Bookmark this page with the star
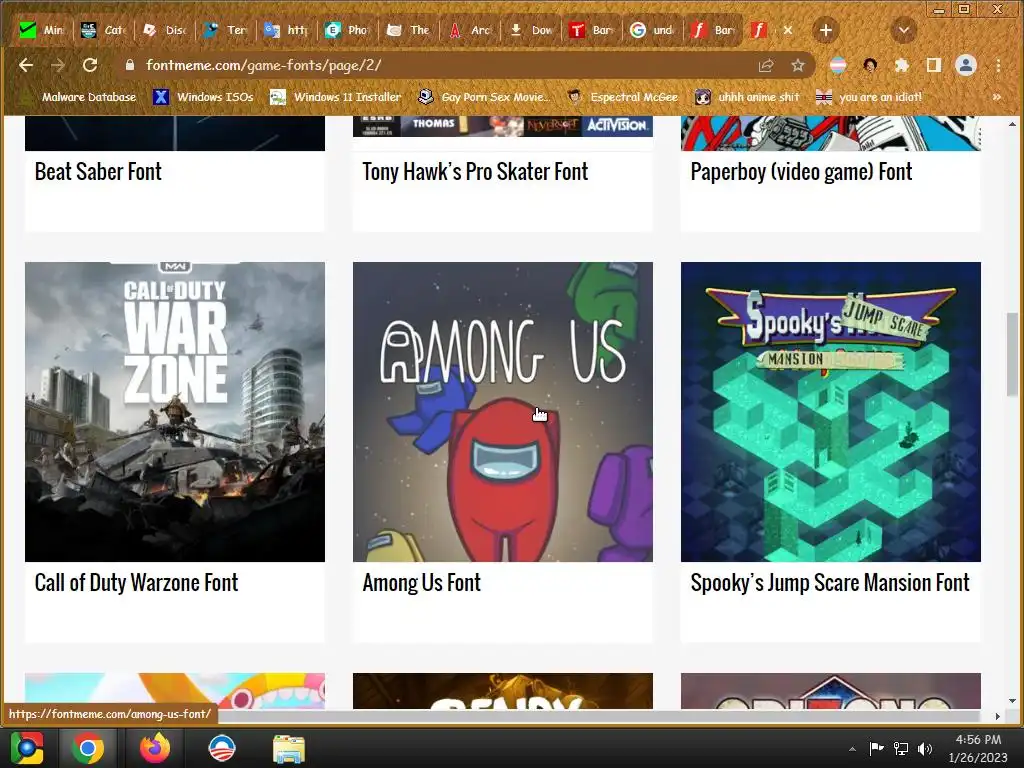Image resolution: width=1024 pixels, height=768 pixels. coord(797,65)
